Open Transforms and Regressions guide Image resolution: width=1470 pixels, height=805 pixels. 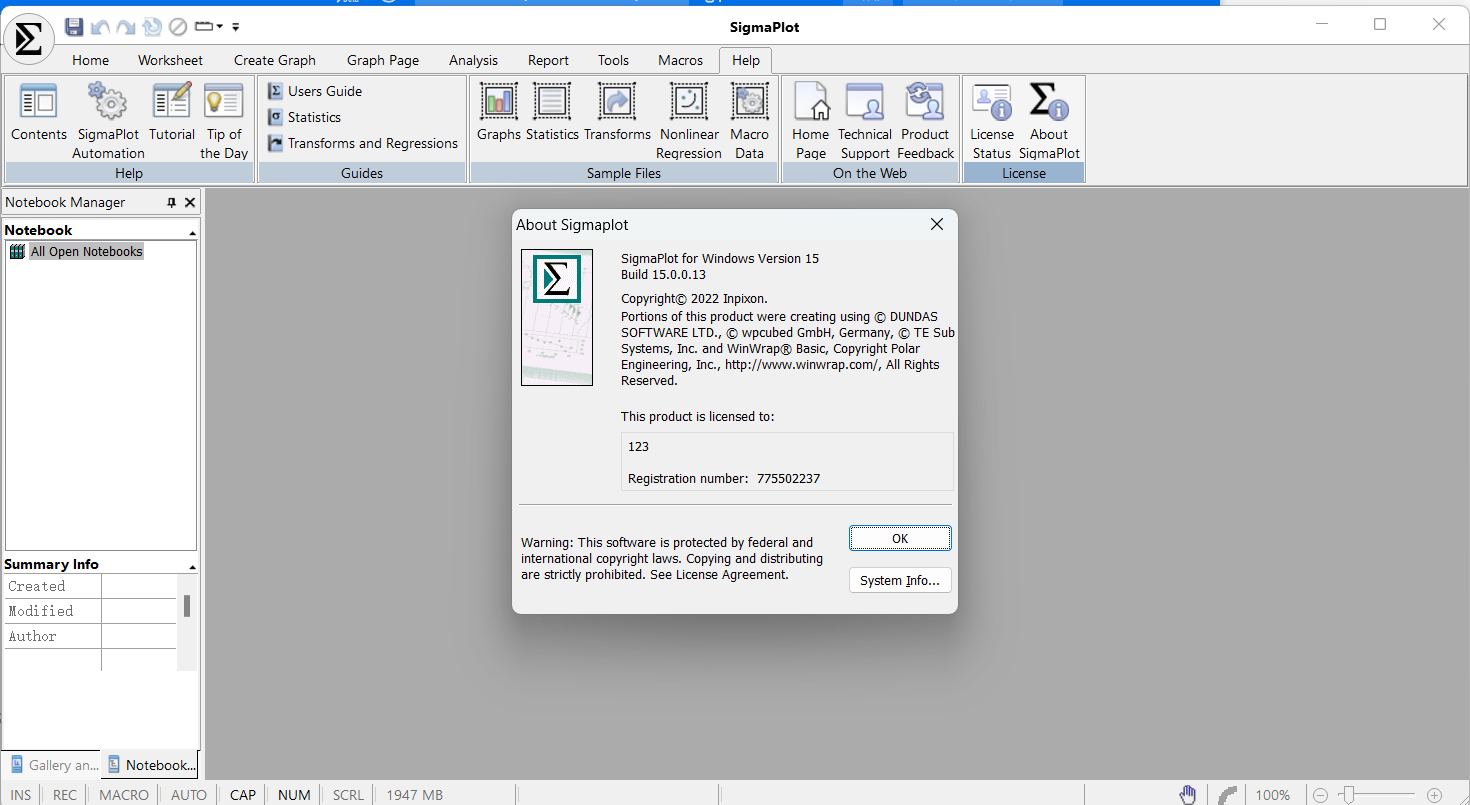362,143
